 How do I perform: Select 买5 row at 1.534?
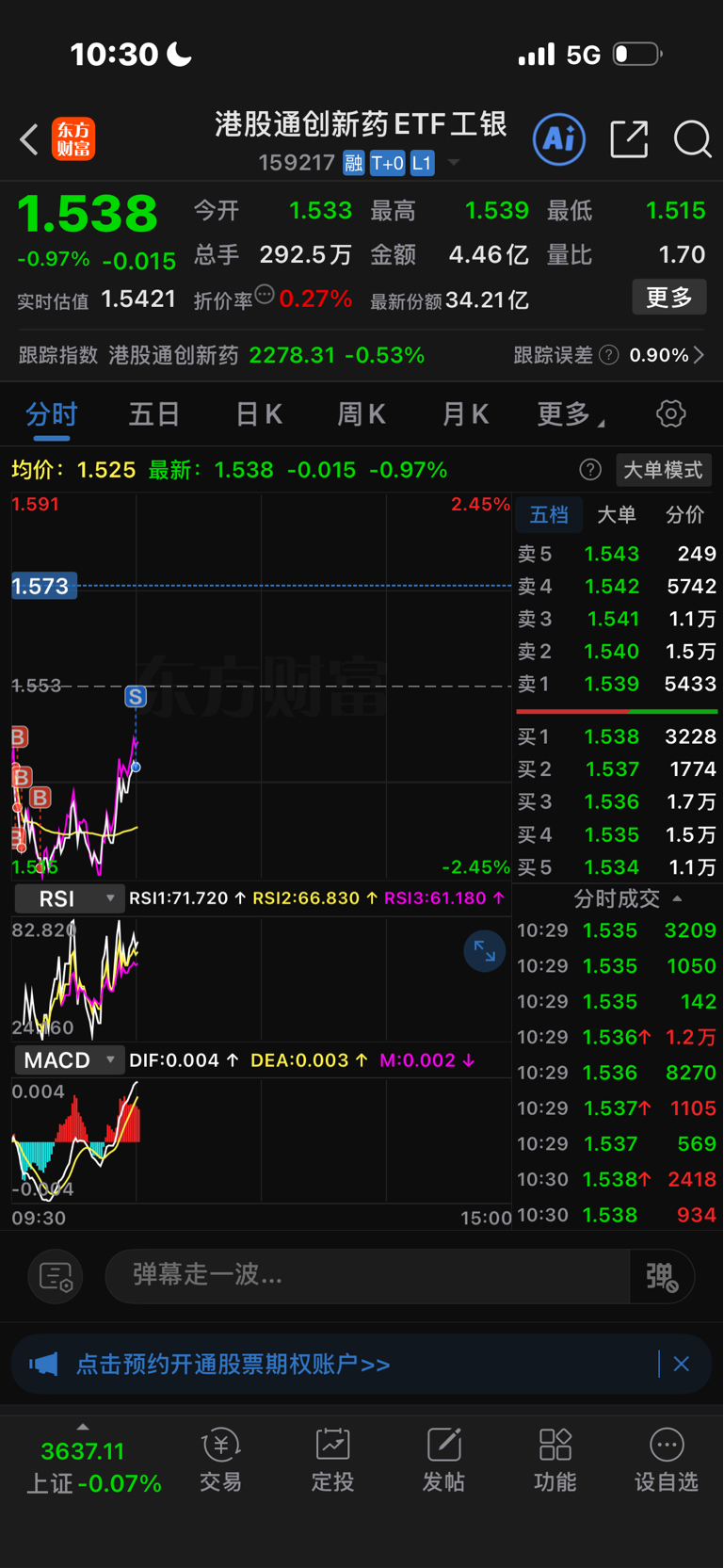point(617,867)
